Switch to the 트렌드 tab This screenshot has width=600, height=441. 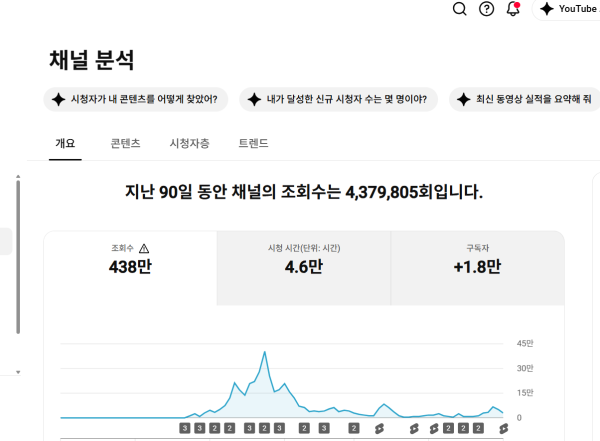coord(253,144)
